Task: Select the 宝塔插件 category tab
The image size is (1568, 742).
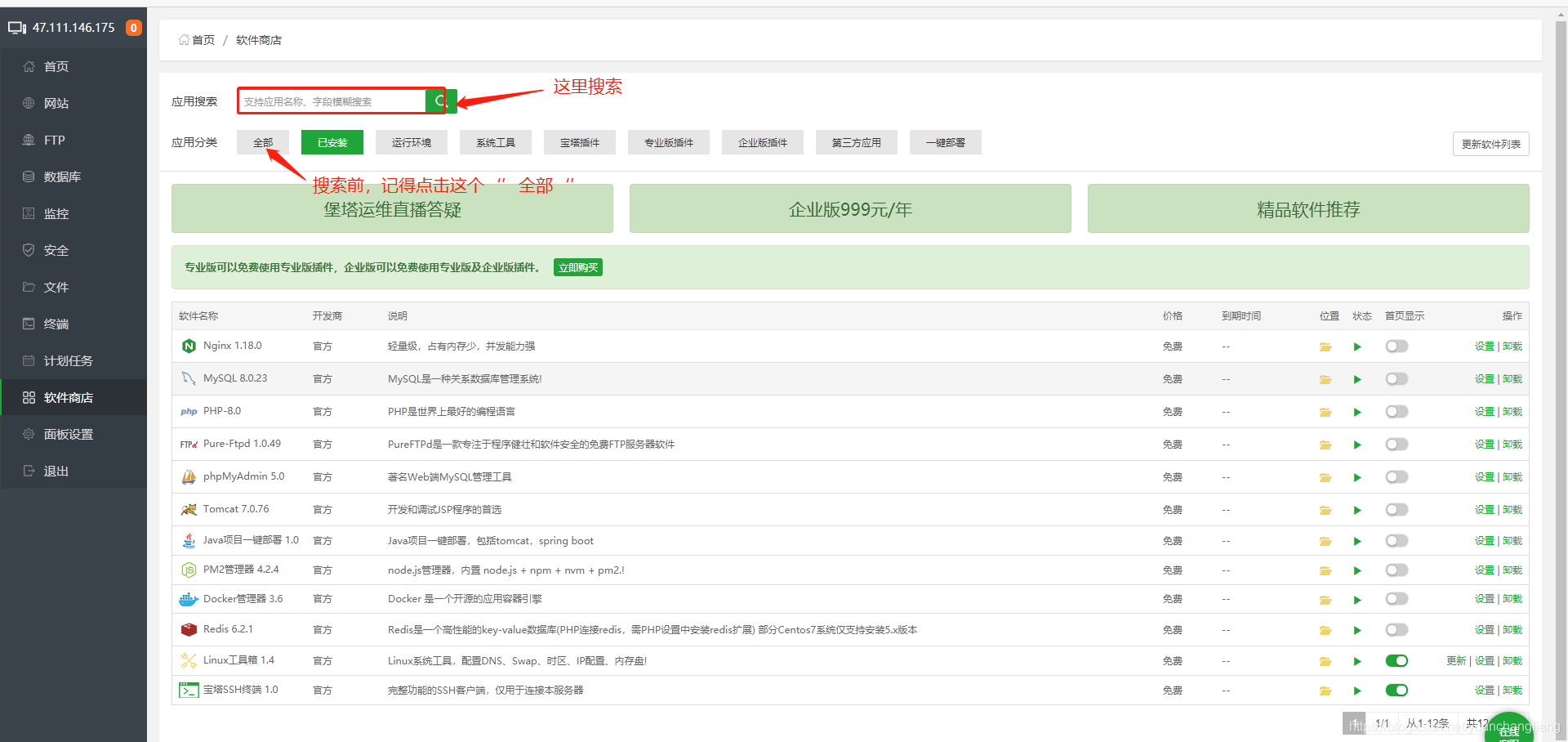Action: (580, 142)
